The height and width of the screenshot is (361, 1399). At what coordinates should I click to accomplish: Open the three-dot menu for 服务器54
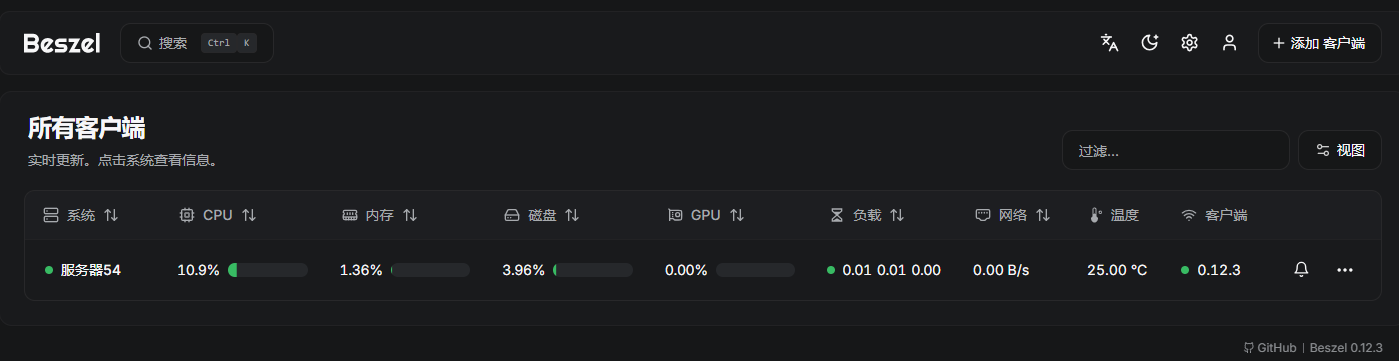pos(1345,270)
